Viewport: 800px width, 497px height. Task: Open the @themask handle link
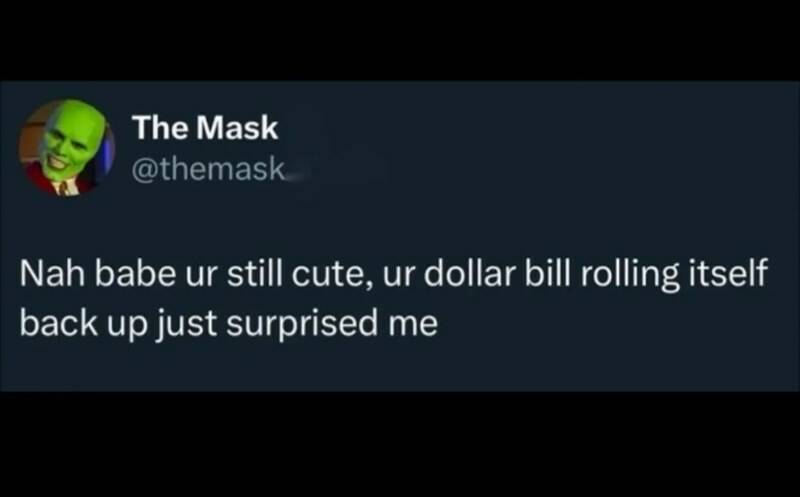tap(208, 168)
